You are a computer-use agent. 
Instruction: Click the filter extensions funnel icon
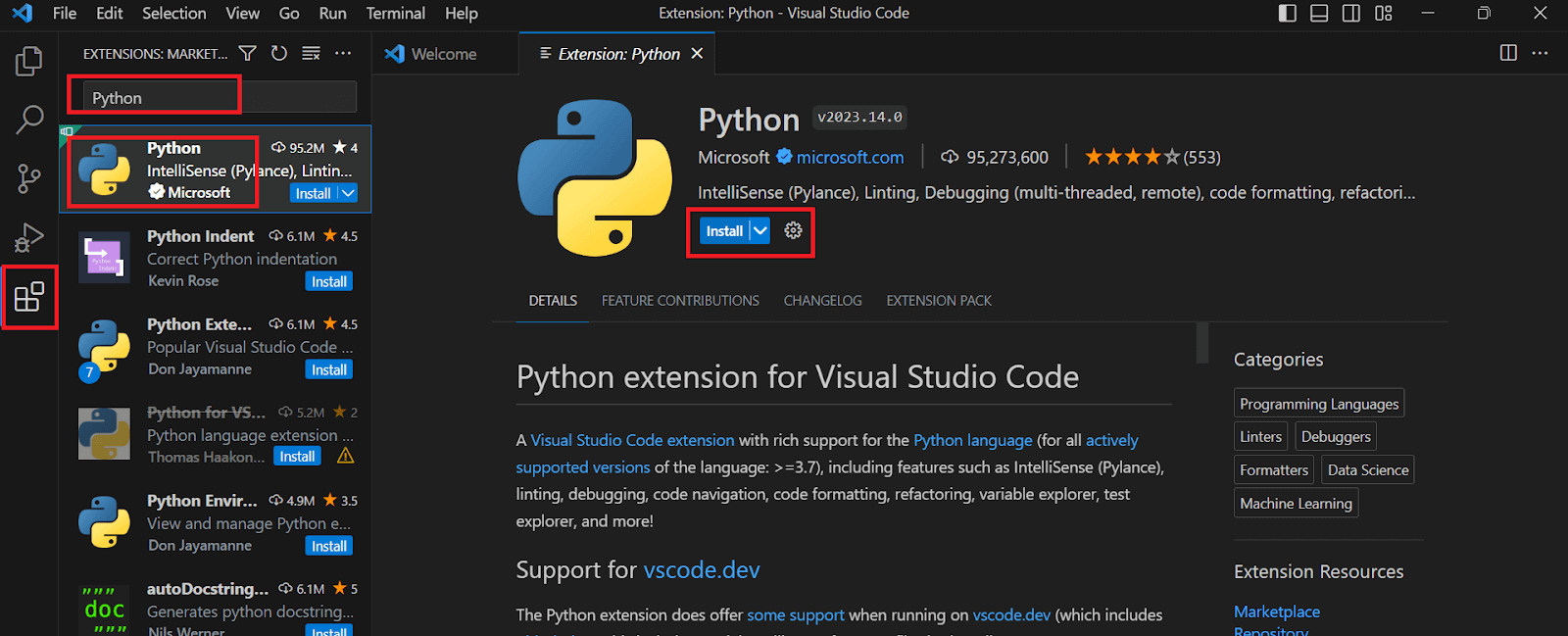248,53
